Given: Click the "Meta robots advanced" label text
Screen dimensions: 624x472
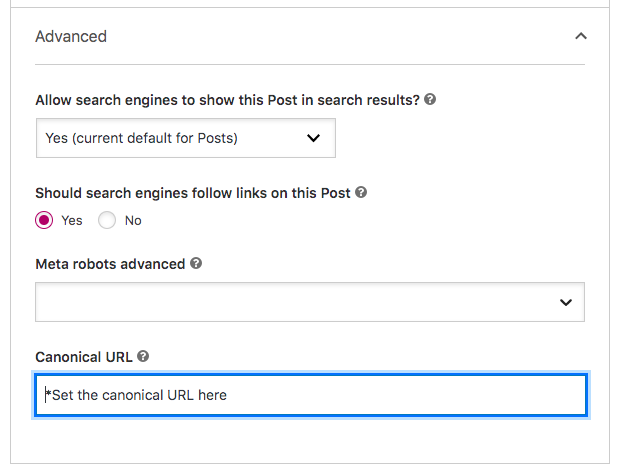Looking at the screenshot, I should click(x=110, y=264).
